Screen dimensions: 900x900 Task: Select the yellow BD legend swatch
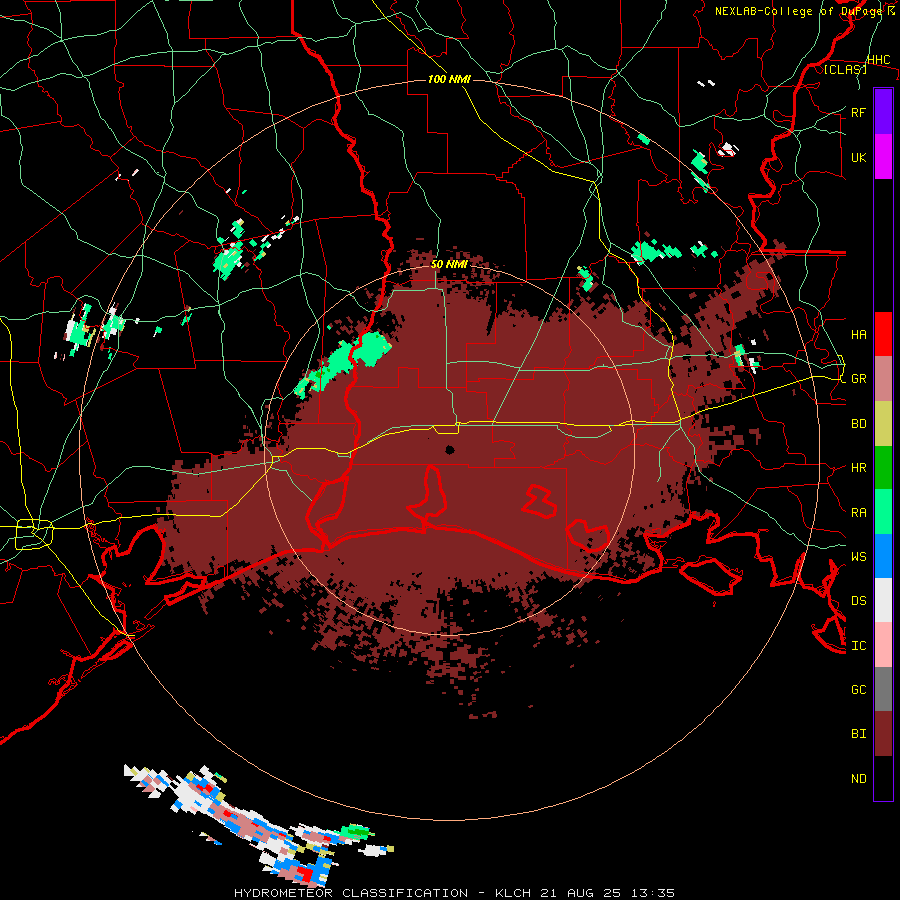[883, 423]
